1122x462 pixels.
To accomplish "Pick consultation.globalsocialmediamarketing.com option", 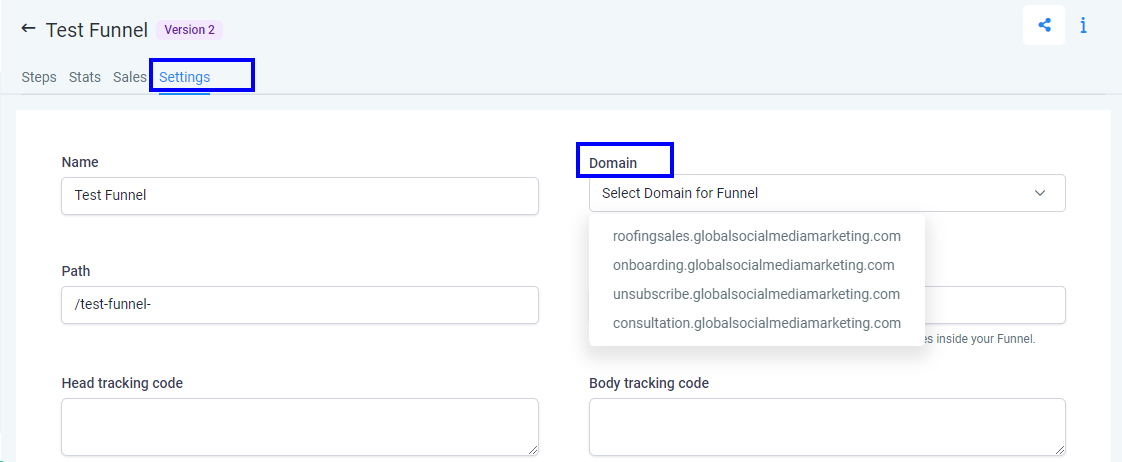I will [x=756, y=323].
